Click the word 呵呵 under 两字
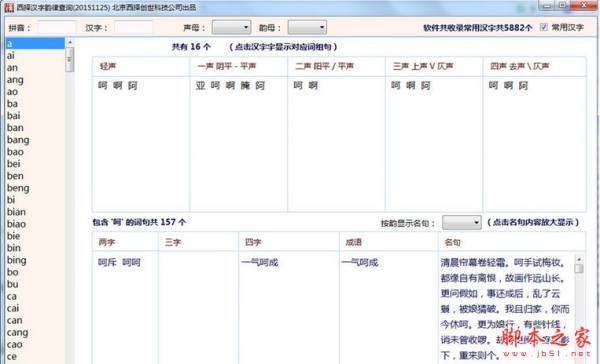600x364 pixels. pos(132,263)
